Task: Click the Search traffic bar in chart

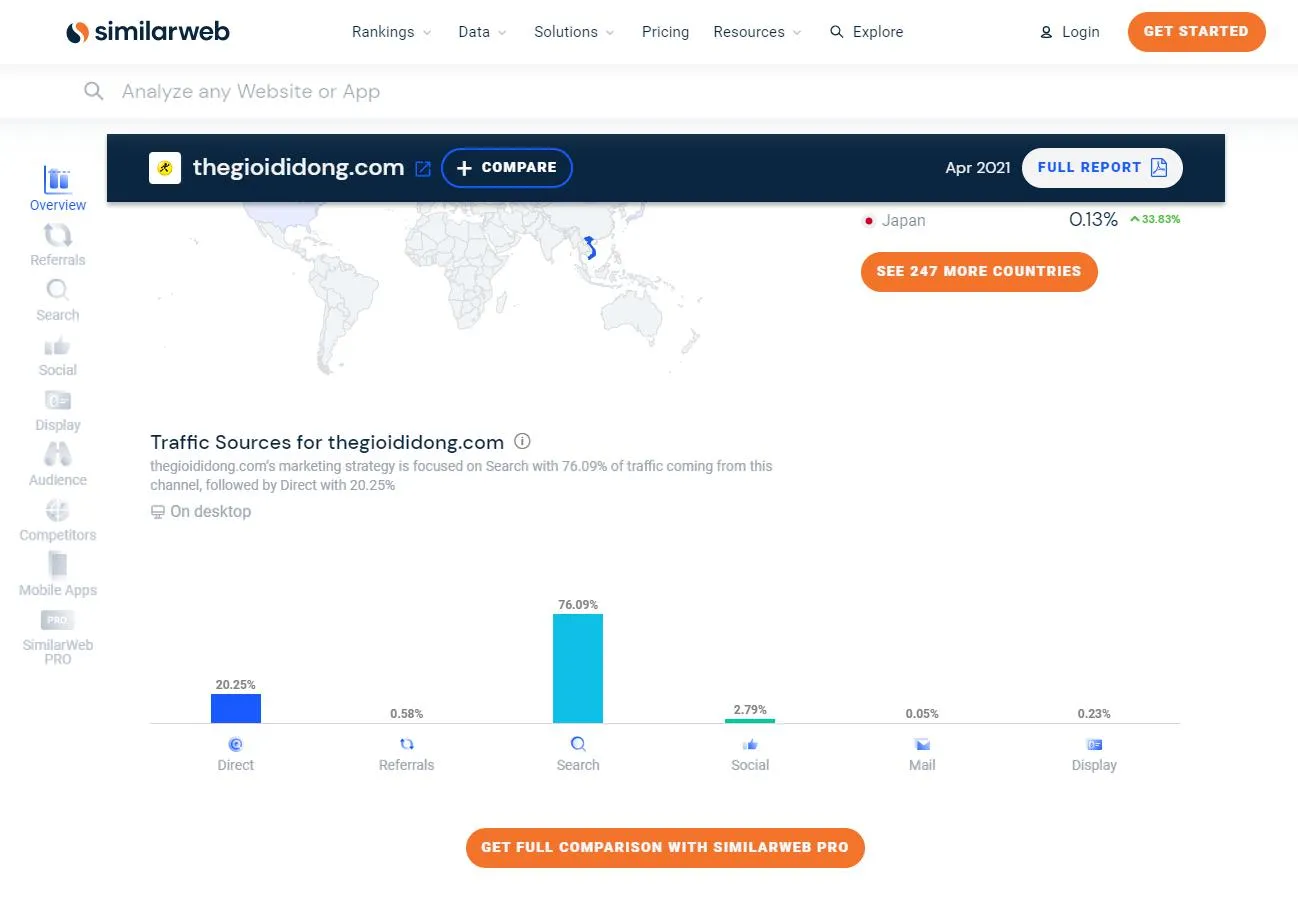Action: coord(578,668)
